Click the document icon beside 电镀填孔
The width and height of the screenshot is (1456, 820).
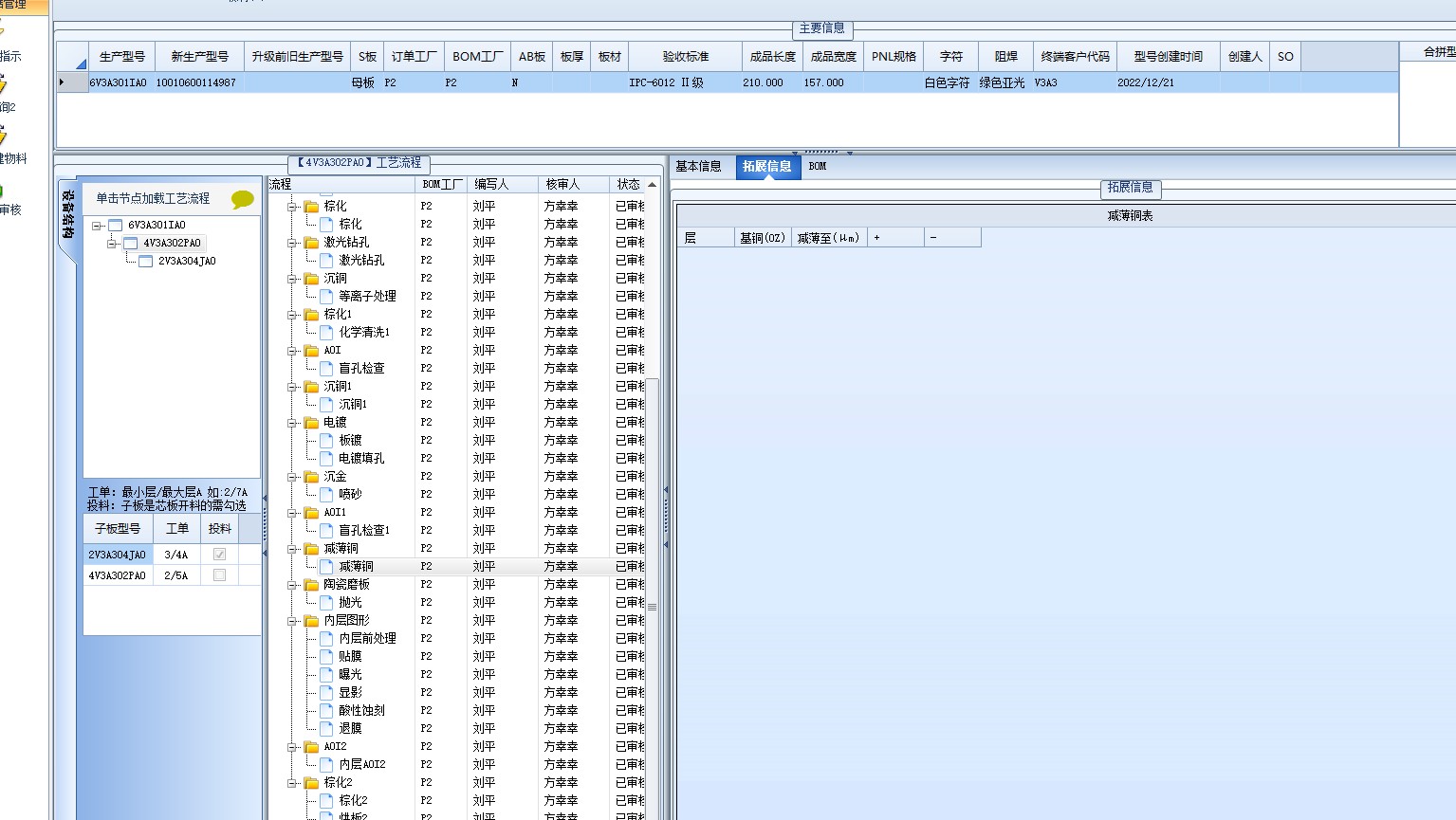tap(327, 459)
